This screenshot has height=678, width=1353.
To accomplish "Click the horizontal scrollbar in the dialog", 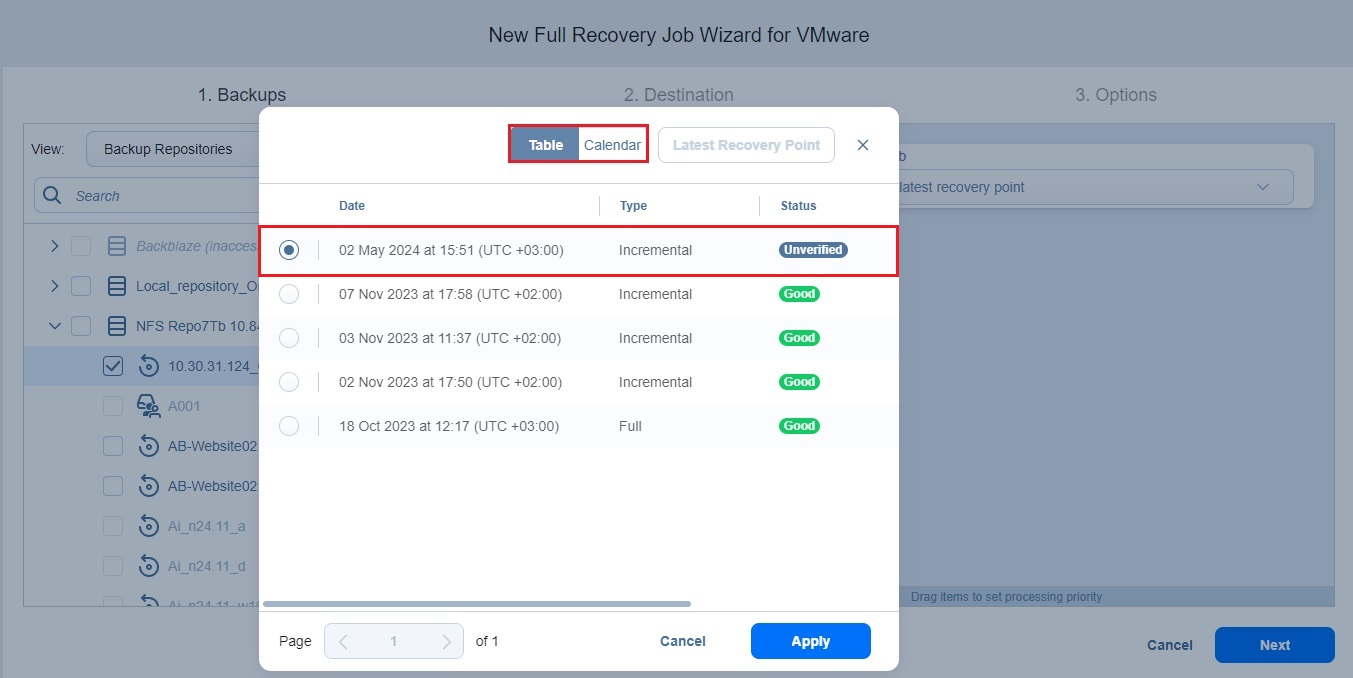I will coord(477,604).
